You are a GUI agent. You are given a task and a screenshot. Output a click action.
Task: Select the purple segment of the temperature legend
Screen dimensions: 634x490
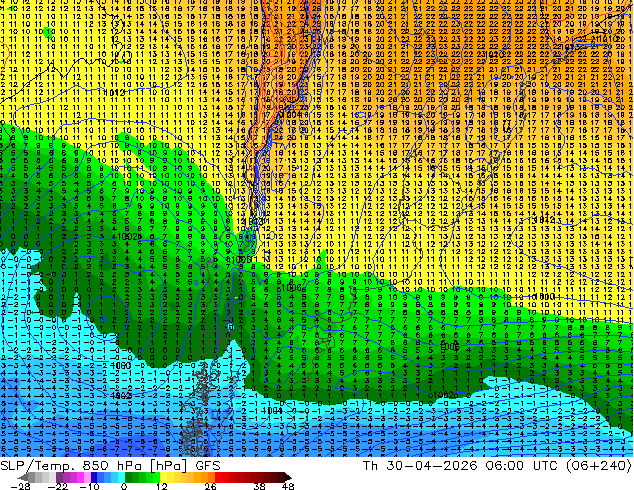coord(73,477)
